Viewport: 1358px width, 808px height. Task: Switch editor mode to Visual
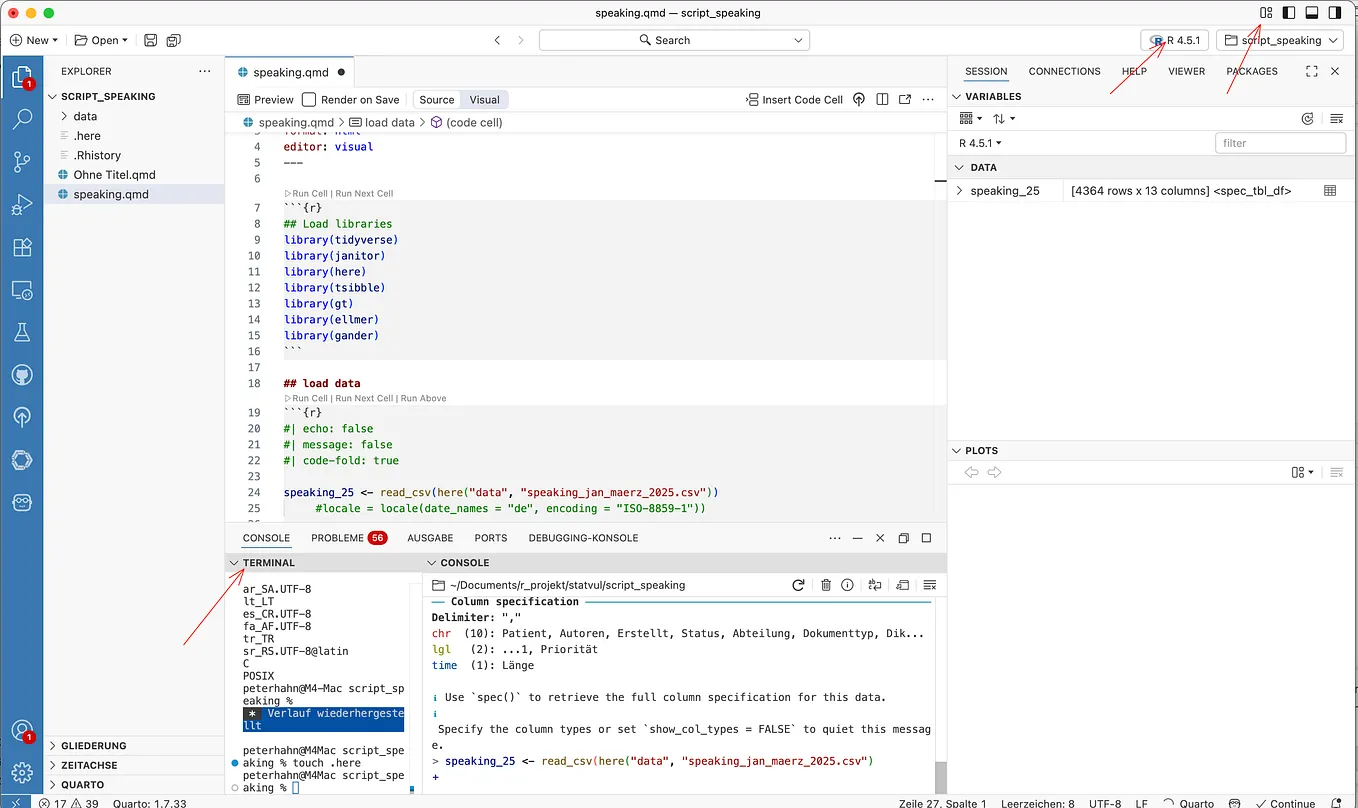[x=484, y=99]
